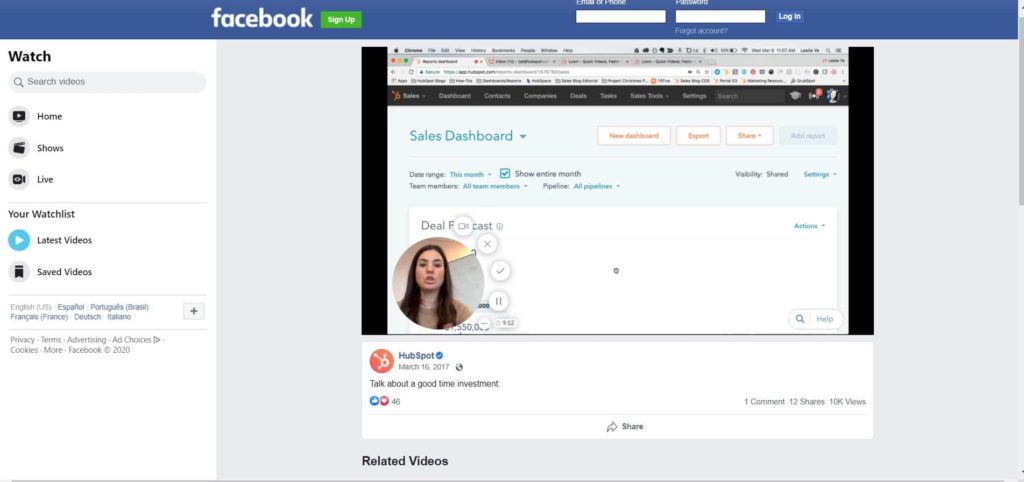Click the Add report button
This screenshot has width=1024, height=482.
click(x=808, y=136)
